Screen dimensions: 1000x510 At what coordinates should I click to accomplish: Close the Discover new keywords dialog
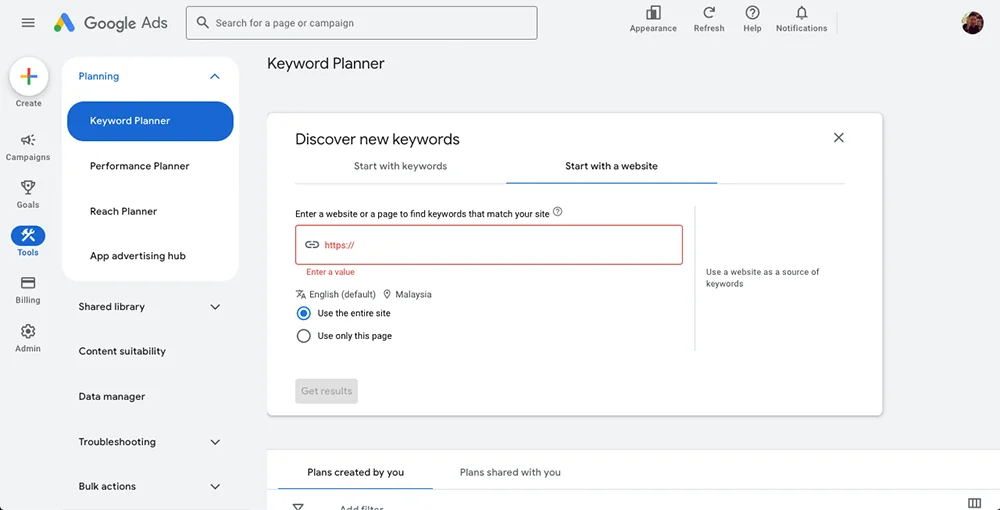click(839, 138)
